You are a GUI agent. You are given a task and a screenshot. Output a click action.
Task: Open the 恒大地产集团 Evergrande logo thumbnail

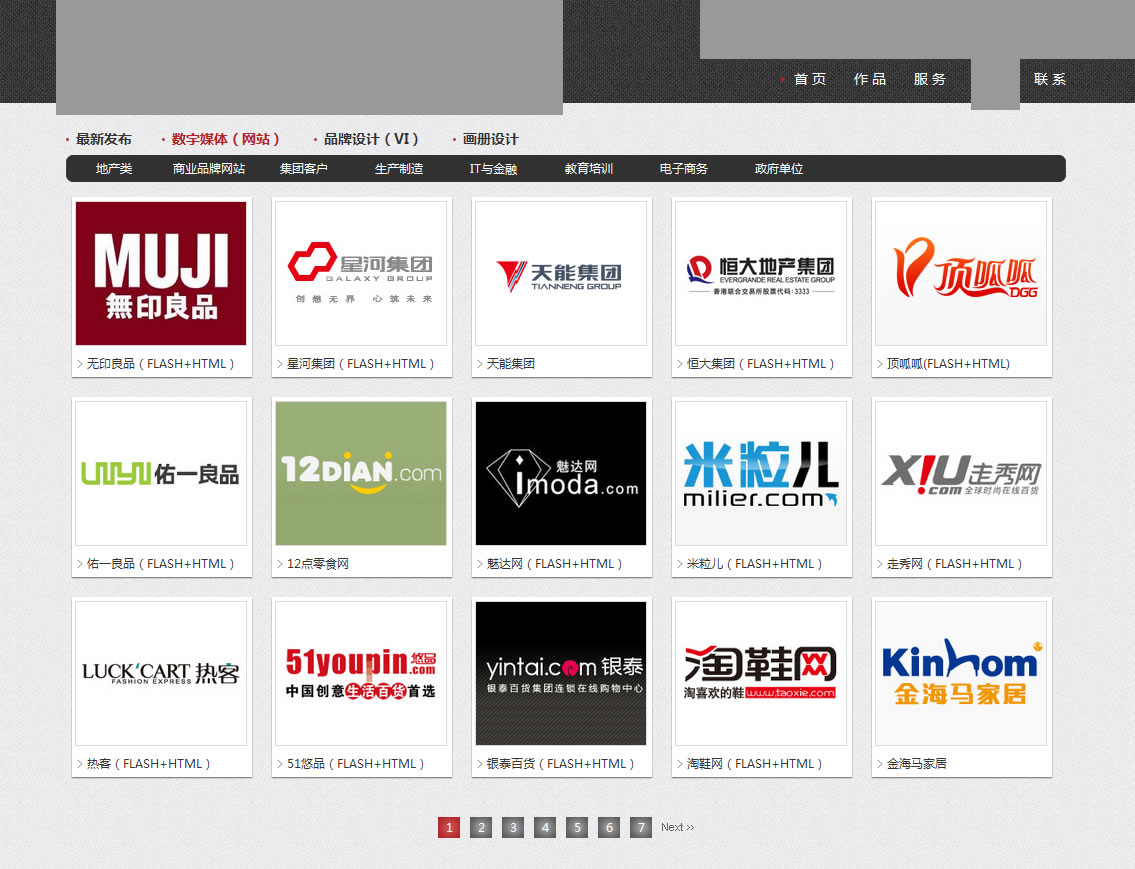click(x=761, y=274)
